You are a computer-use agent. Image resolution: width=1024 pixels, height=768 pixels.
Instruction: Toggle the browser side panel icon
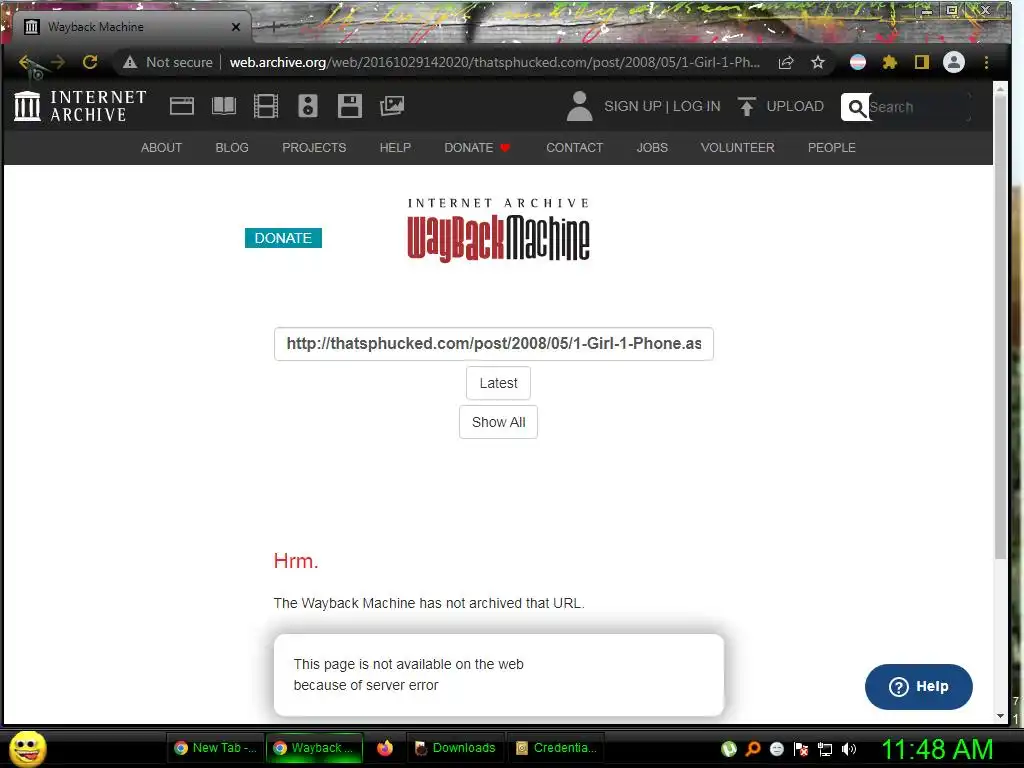click(921, 62)
